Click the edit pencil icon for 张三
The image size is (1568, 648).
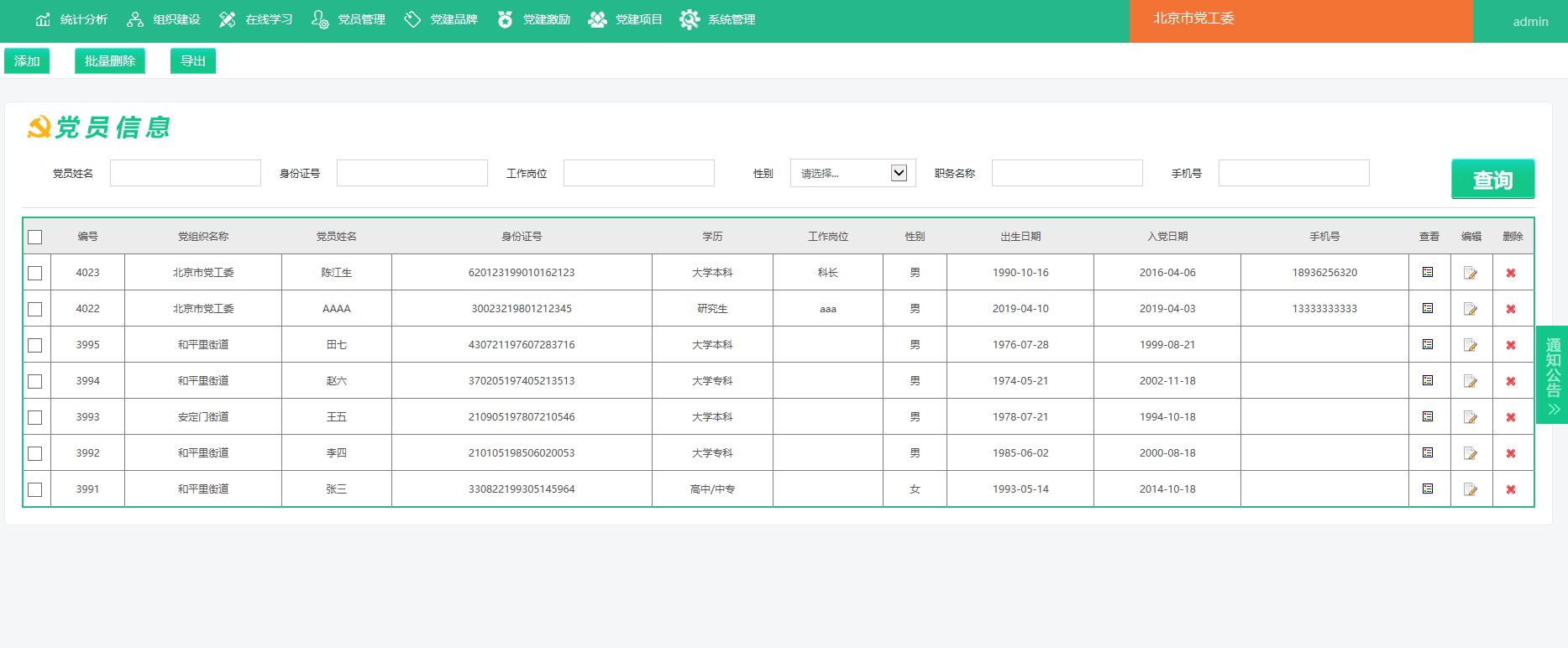[x=1471, y=489]
